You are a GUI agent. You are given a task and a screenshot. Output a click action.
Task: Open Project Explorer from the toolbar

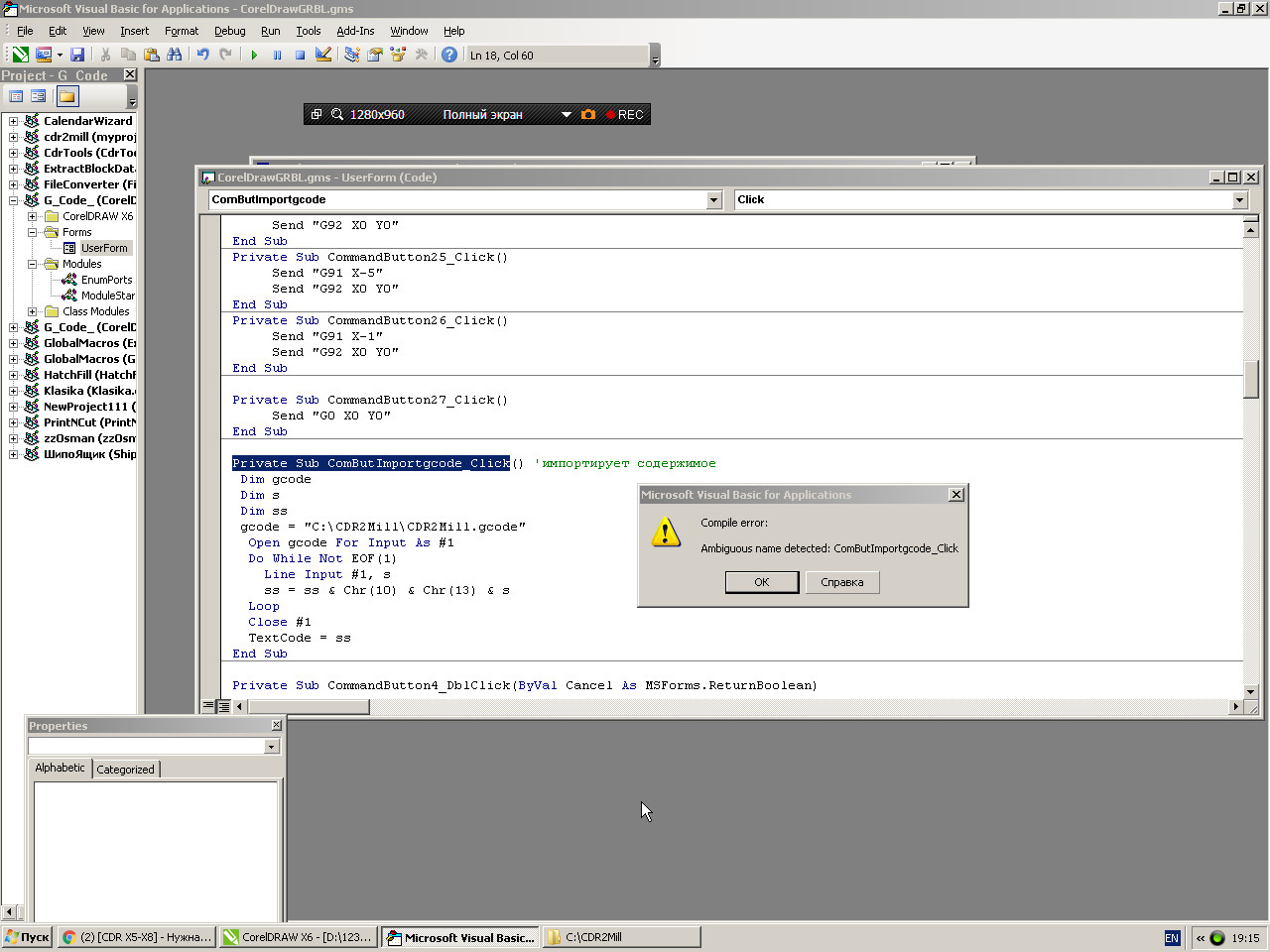(351, 56)
